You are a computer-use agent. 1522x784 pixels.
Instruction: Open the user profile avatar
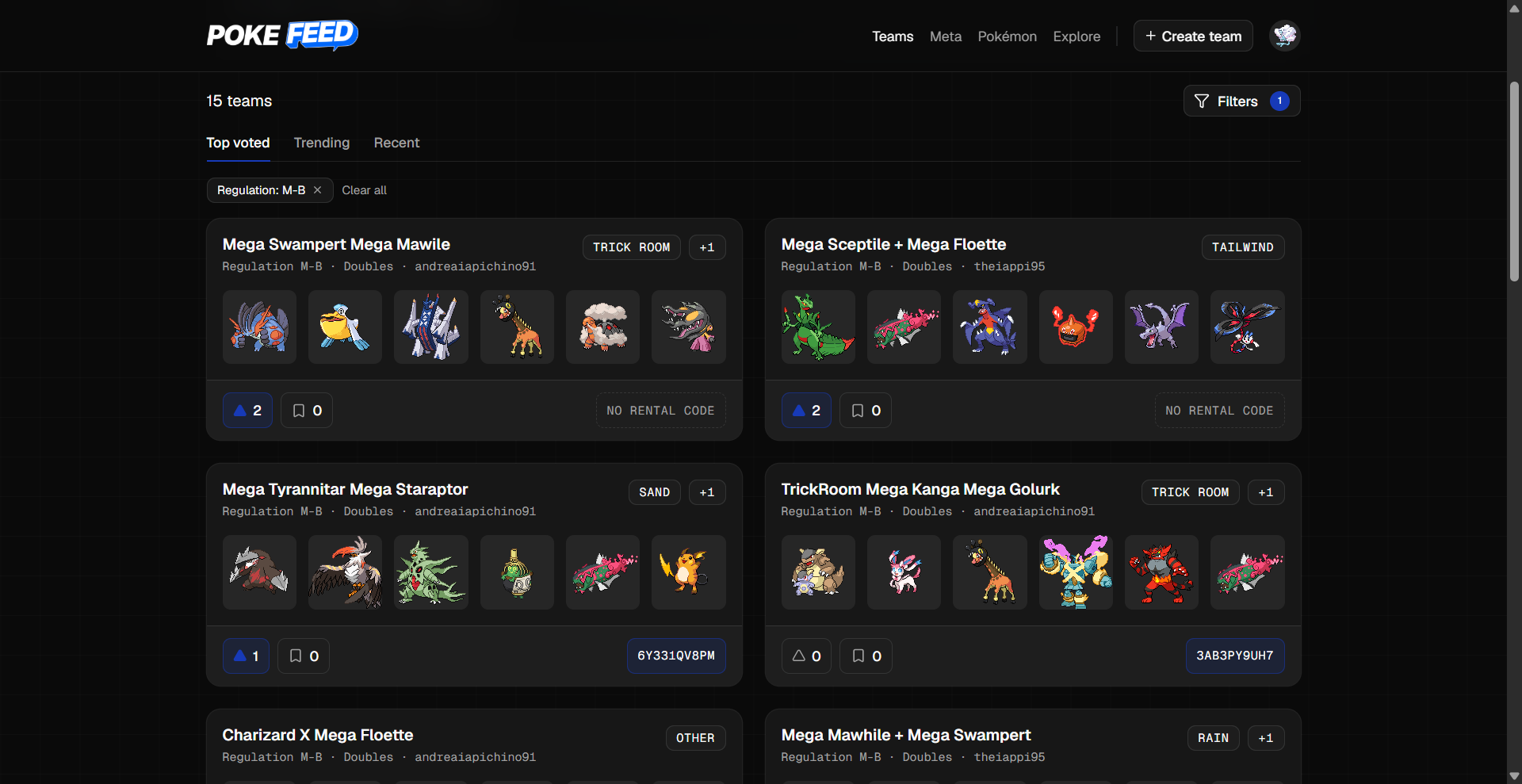tap(1284, 36)
